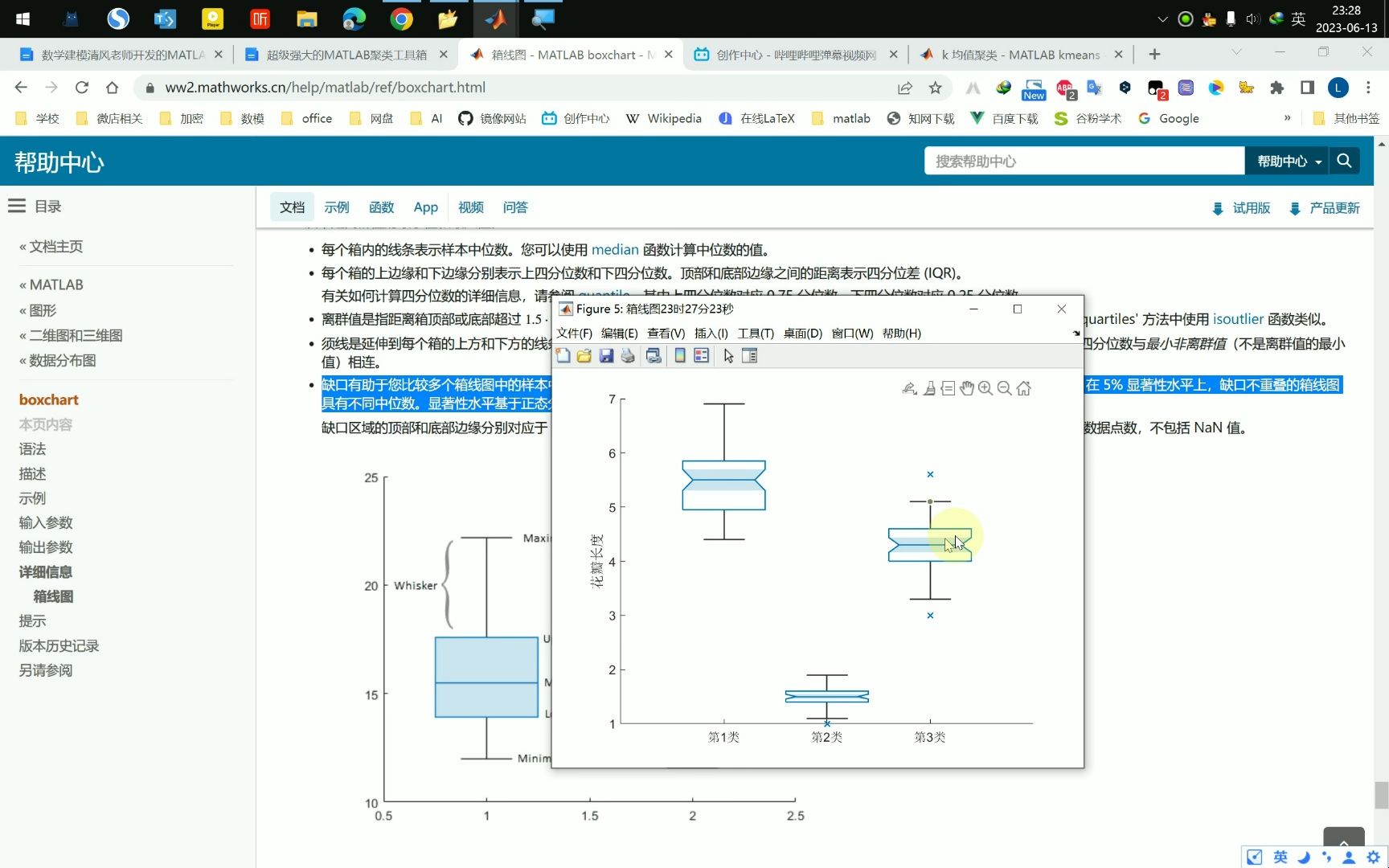Click the Restore view home icon on axes toolbar

(1023, 388)
